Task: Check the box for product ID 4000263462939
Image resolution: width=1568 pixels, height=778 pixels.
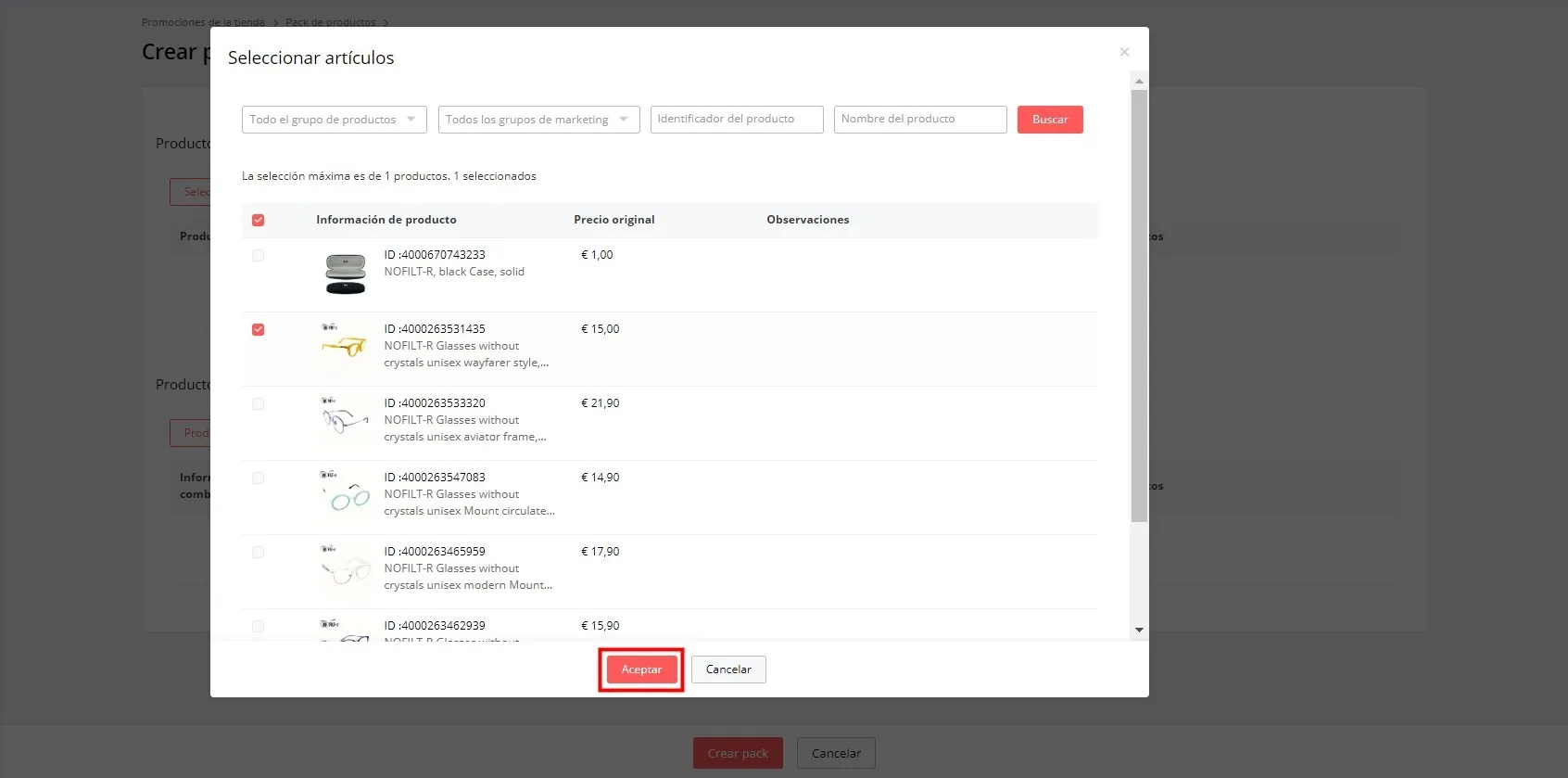Action: pos(258,626)
